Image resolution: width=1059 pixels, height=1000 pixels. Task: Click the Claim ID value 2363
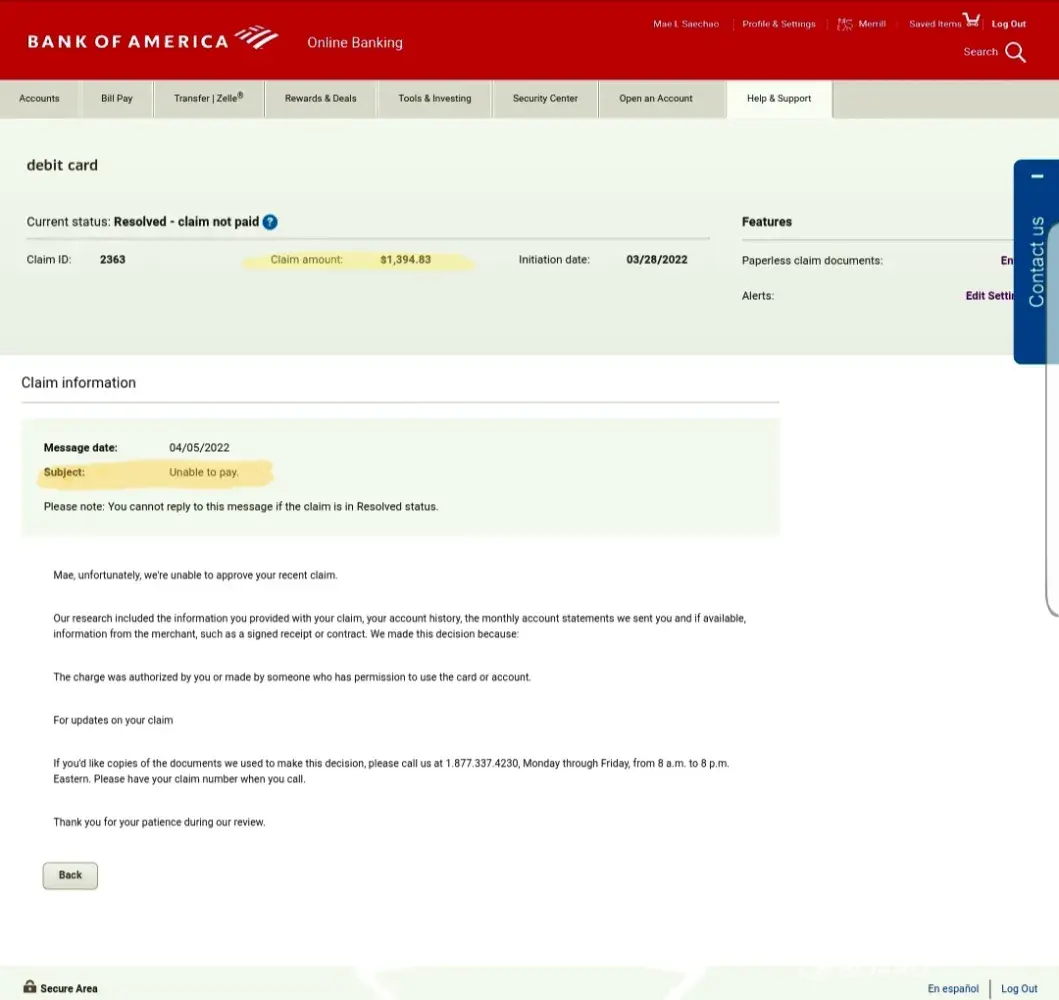click(113, 260)
